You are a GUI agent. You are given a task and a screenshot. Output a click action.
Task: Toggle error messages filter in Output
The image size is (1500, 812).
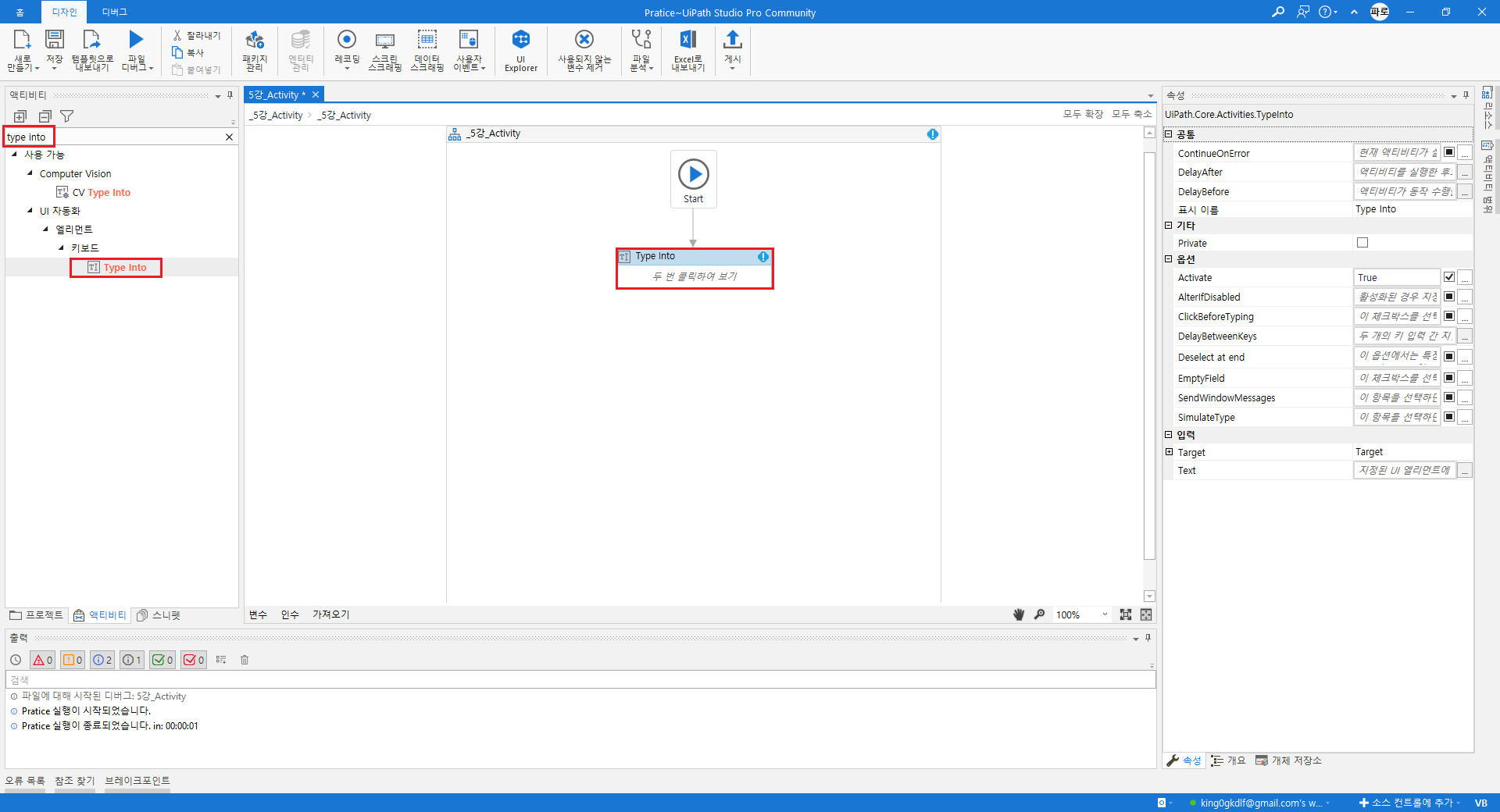[x=42, y=660]
